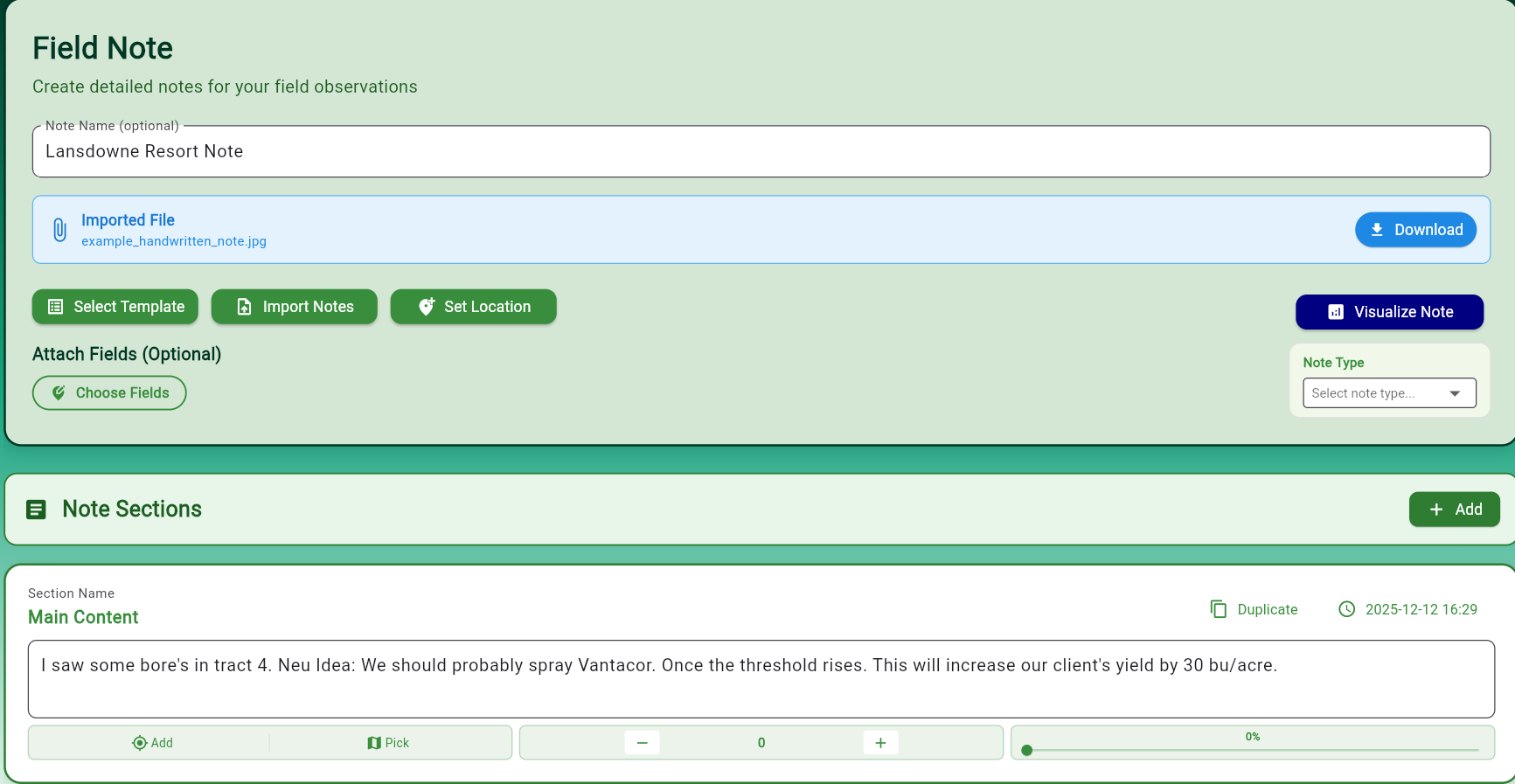Increase the counter with plus button
The height and width of the screenshot is (784, 1515).
880,743
